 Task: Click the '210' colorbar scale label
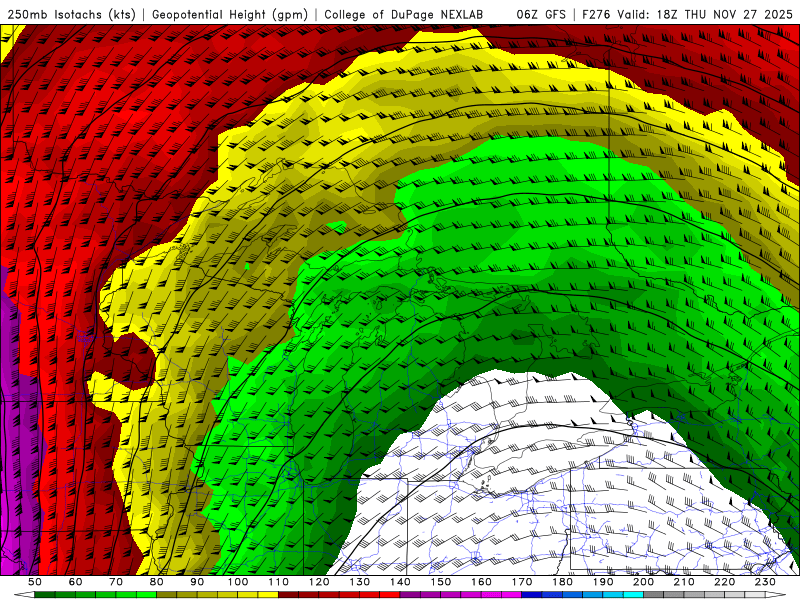pyautogui.click(x=684, y=582)
